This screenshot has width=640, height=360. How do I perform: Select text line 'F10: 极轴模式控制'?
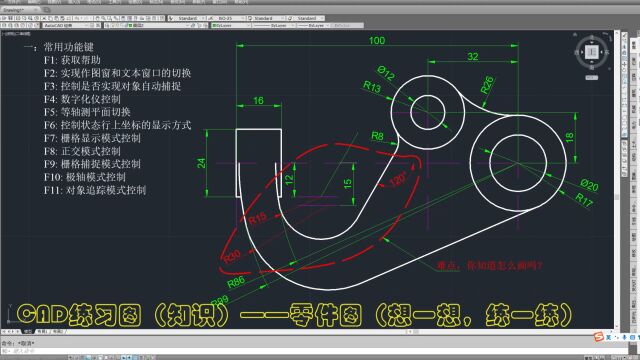pos(84,177)
